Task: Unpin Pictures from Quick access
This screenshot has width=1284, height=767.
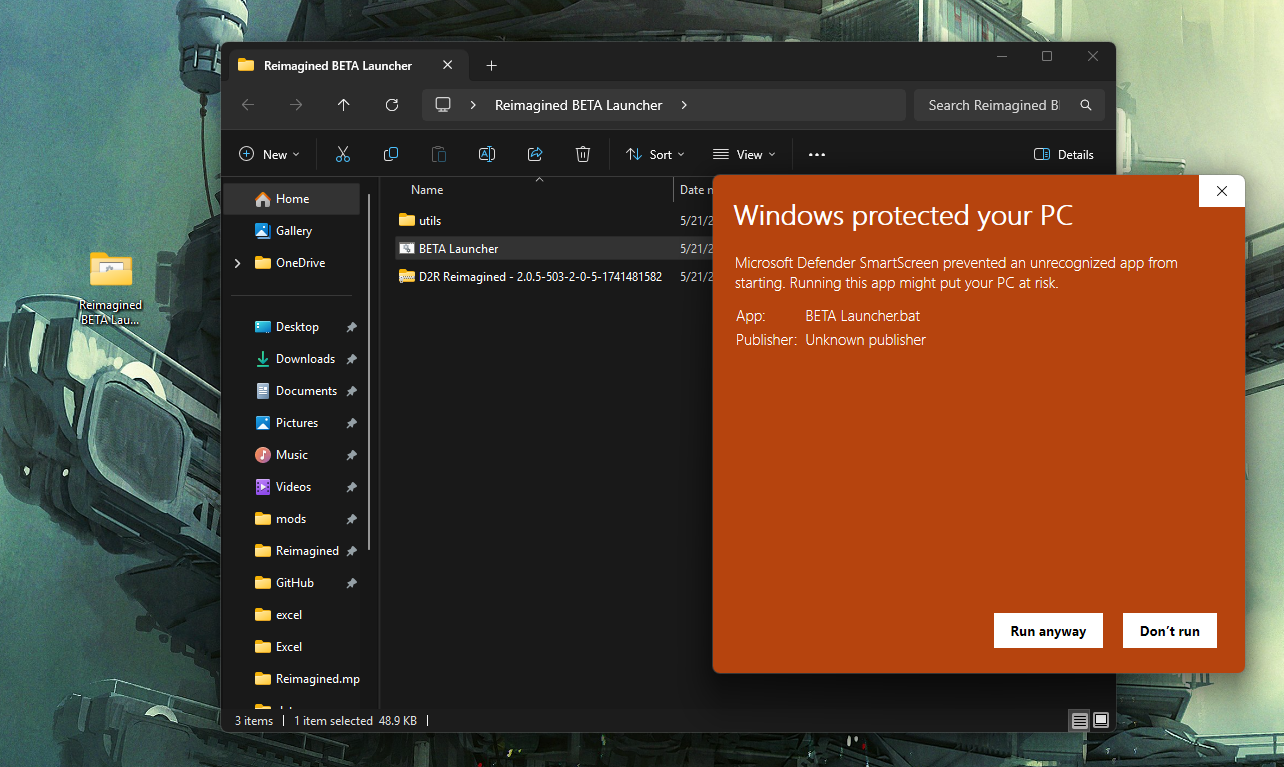Action: point(351,423)
